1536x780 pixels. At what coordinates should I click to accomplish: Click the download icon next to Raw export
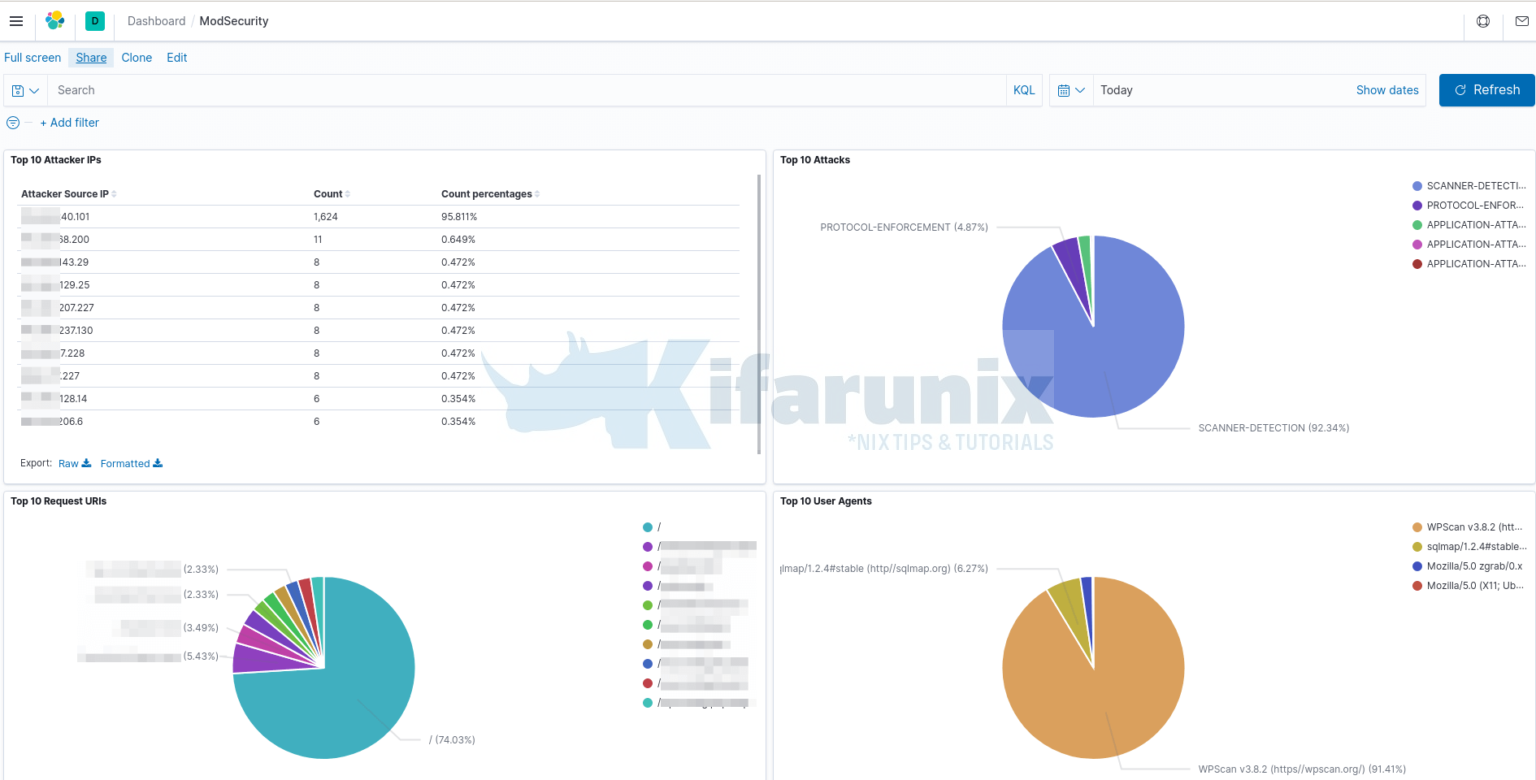[85, 463]
